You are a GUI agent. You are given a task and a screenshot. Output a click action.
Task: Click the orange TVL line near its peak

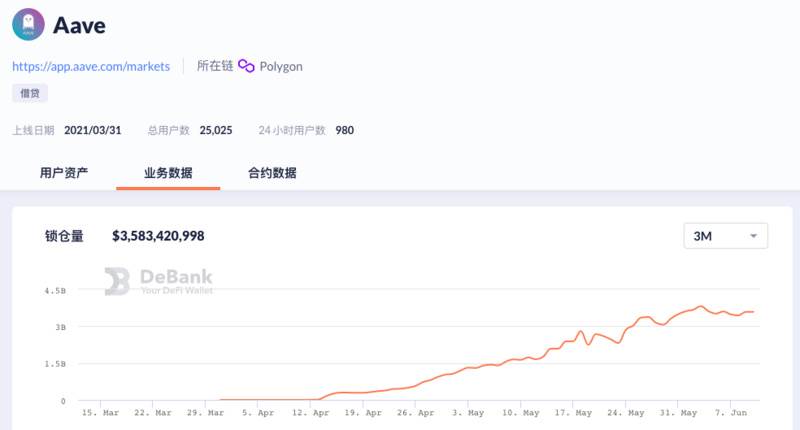pos(701,307)
